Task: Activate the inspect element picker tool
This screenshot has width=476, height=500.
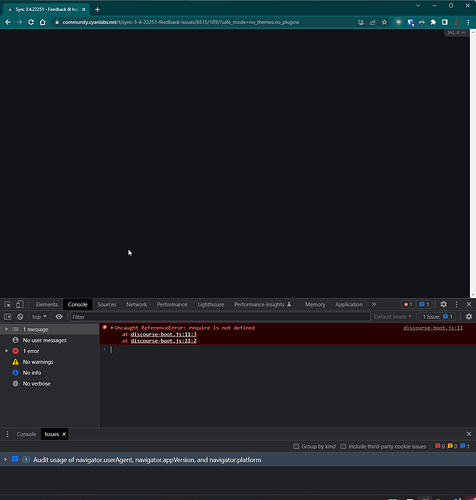Action: tap(7, 304)
